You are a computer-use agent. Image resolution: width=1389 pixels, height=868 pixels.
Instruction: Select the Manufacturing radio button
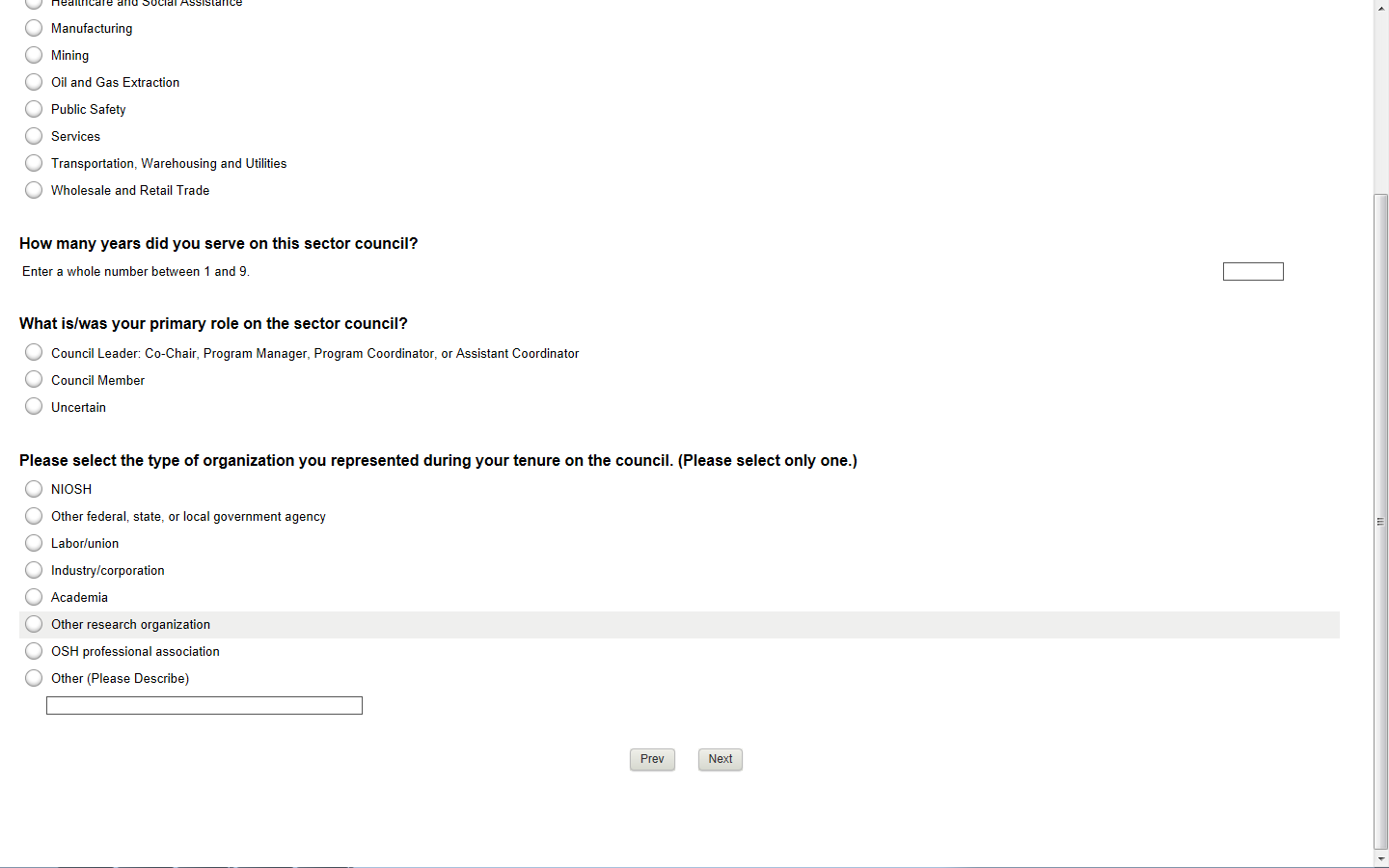point(34,28)
